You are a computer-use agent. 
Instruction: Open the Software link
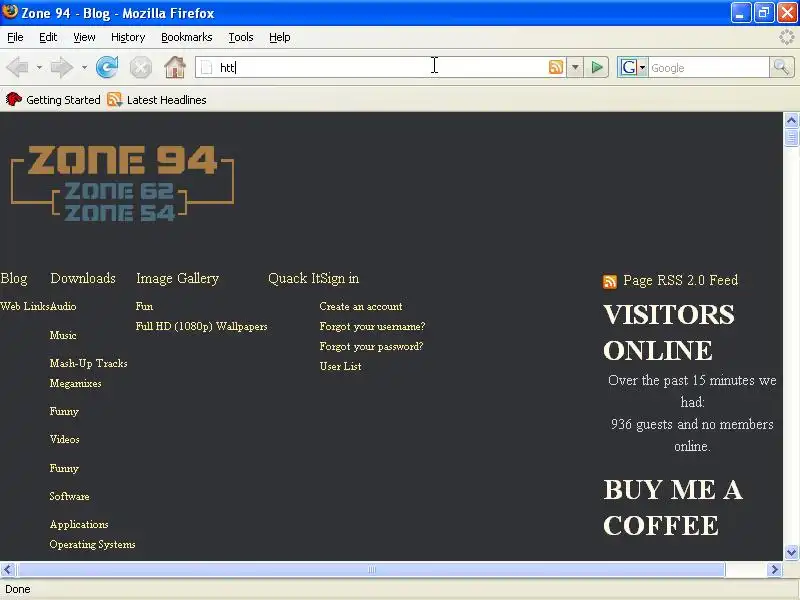click(x=69, y=496)
